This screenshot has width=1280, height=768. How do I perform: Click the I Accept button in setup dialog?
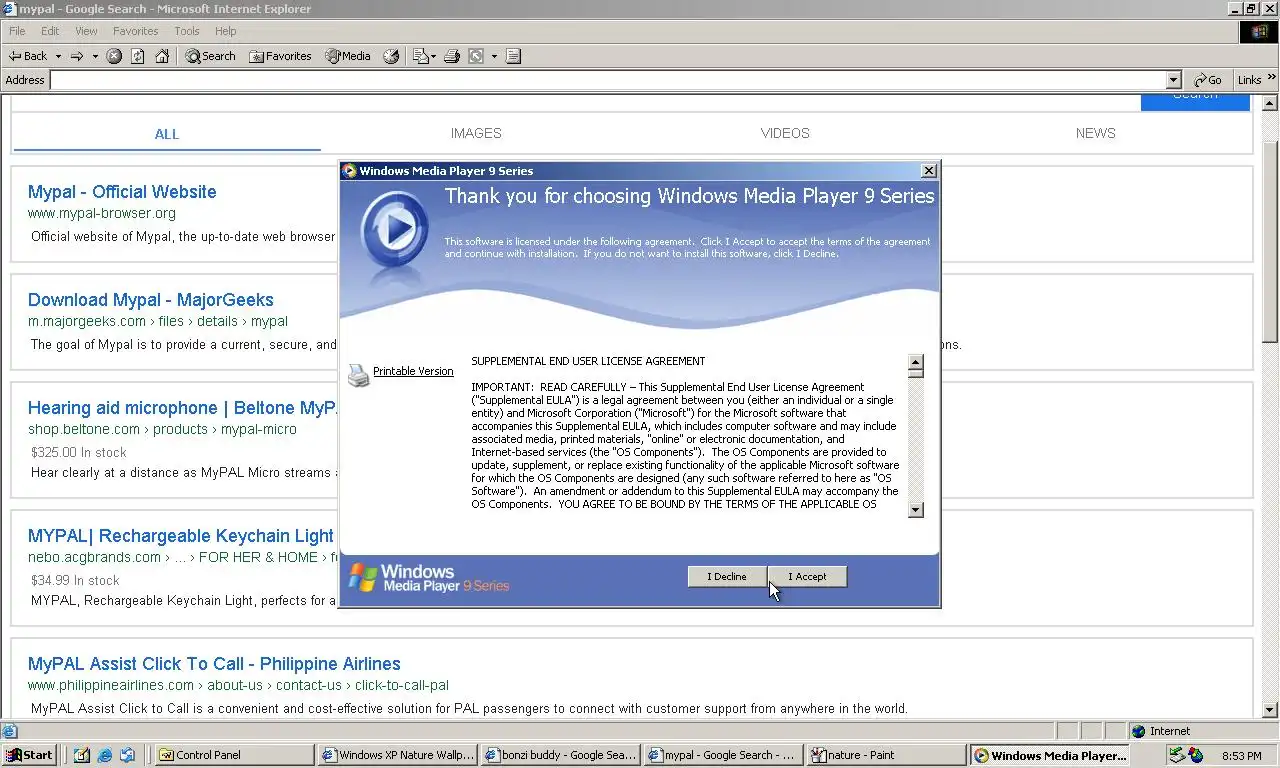pos(807,577)
